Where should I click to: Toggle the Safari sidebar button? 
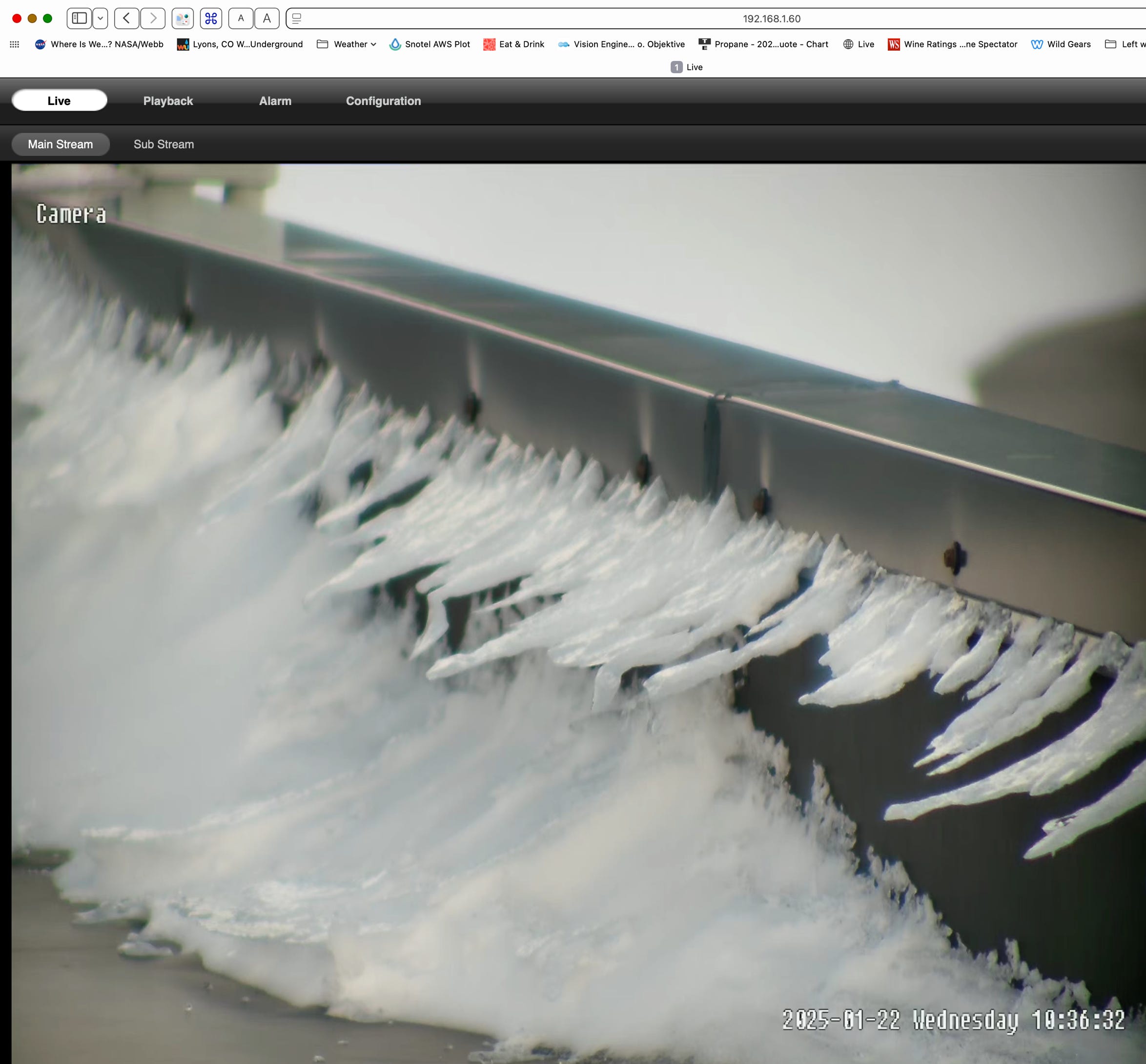(x=80, y=19)
